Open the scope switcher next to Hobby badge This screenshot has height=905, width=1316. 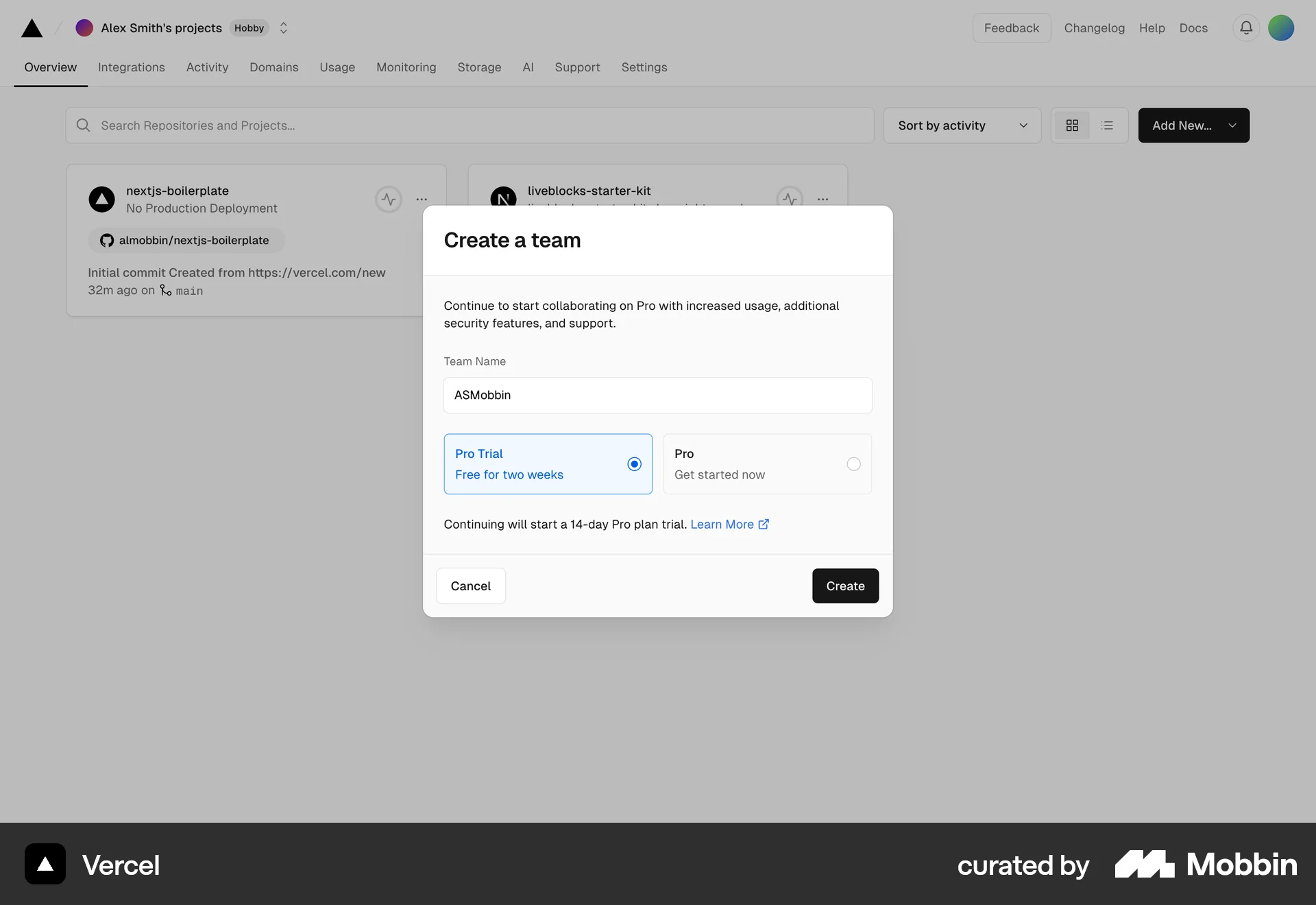[x=283, y=28]
